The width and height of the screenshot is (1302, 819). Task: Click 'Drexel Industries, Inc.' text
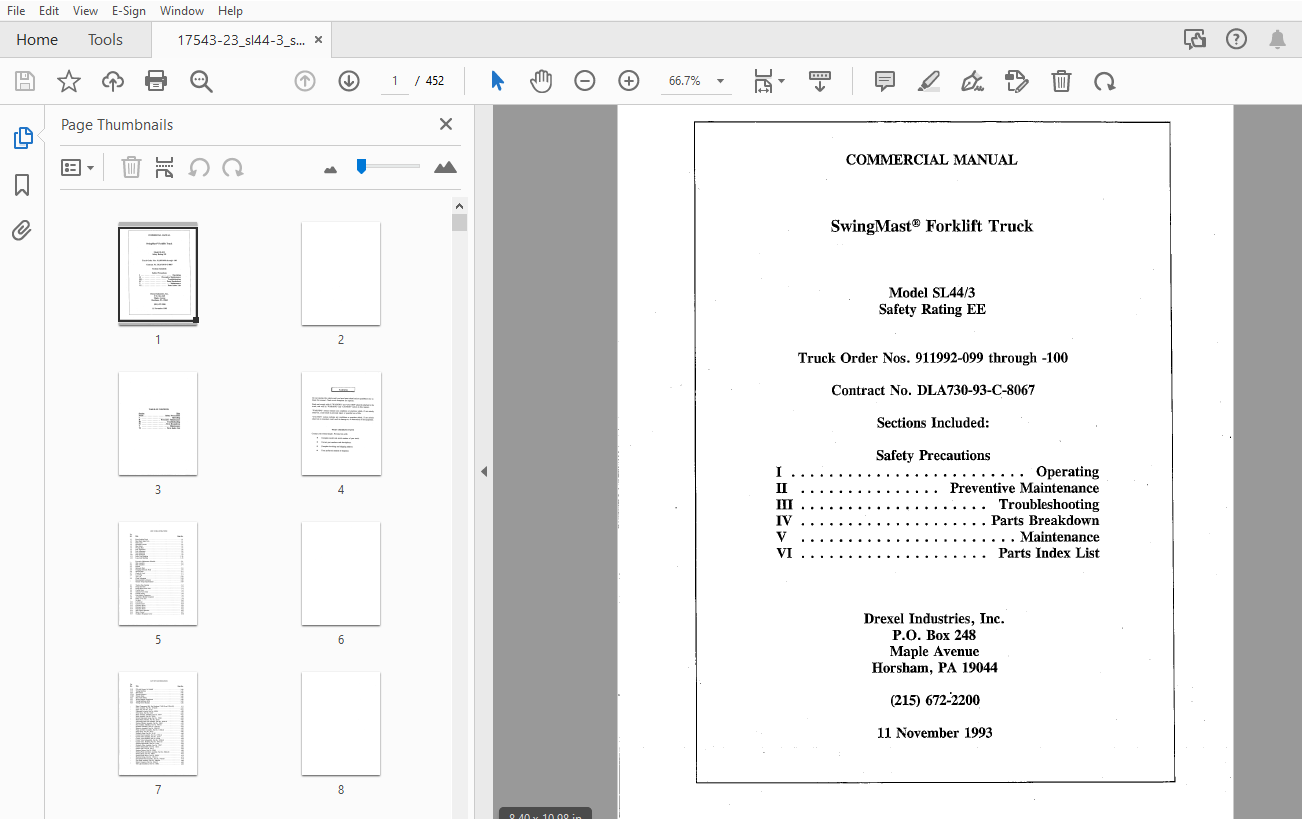pos(934,618)
